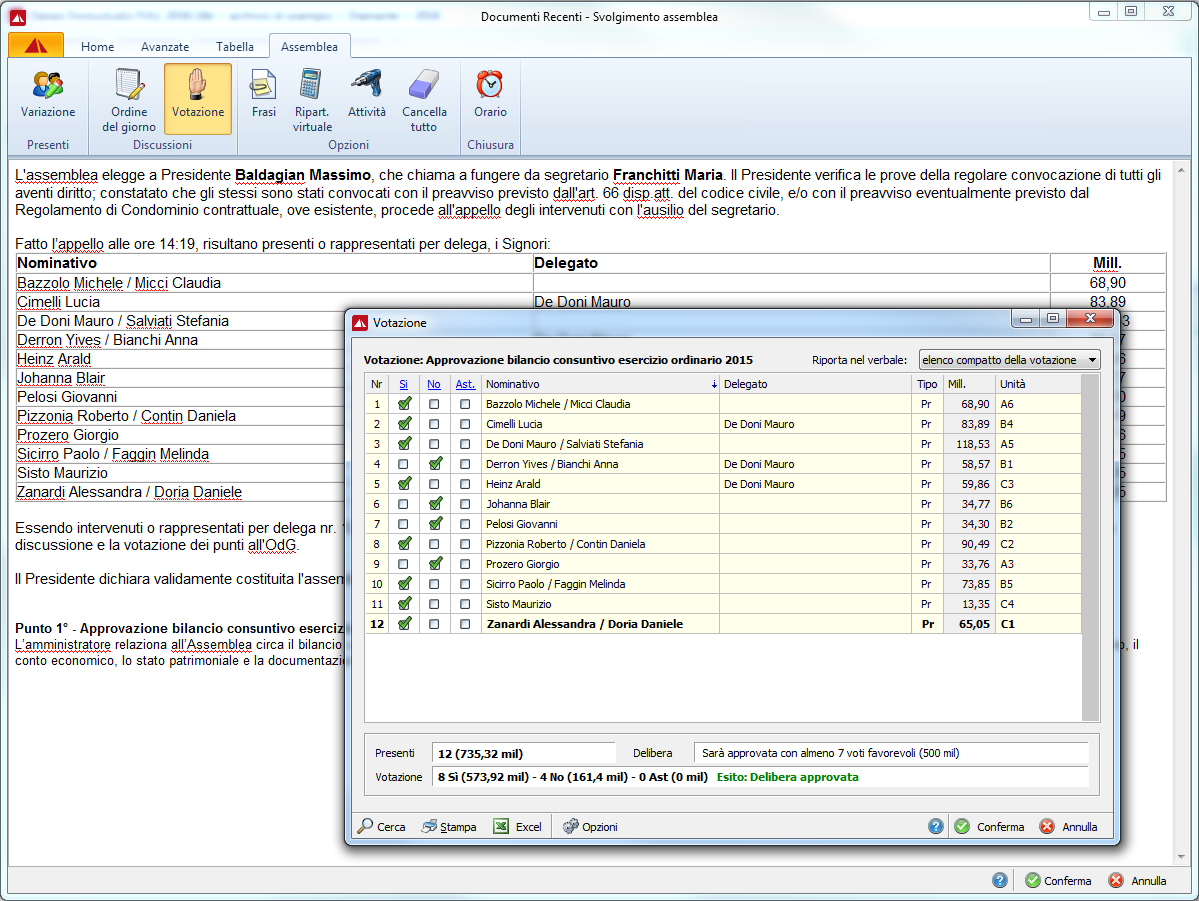Minimize the Votazione dialog
This screenshot has width=1199, height=901.
1025,319
